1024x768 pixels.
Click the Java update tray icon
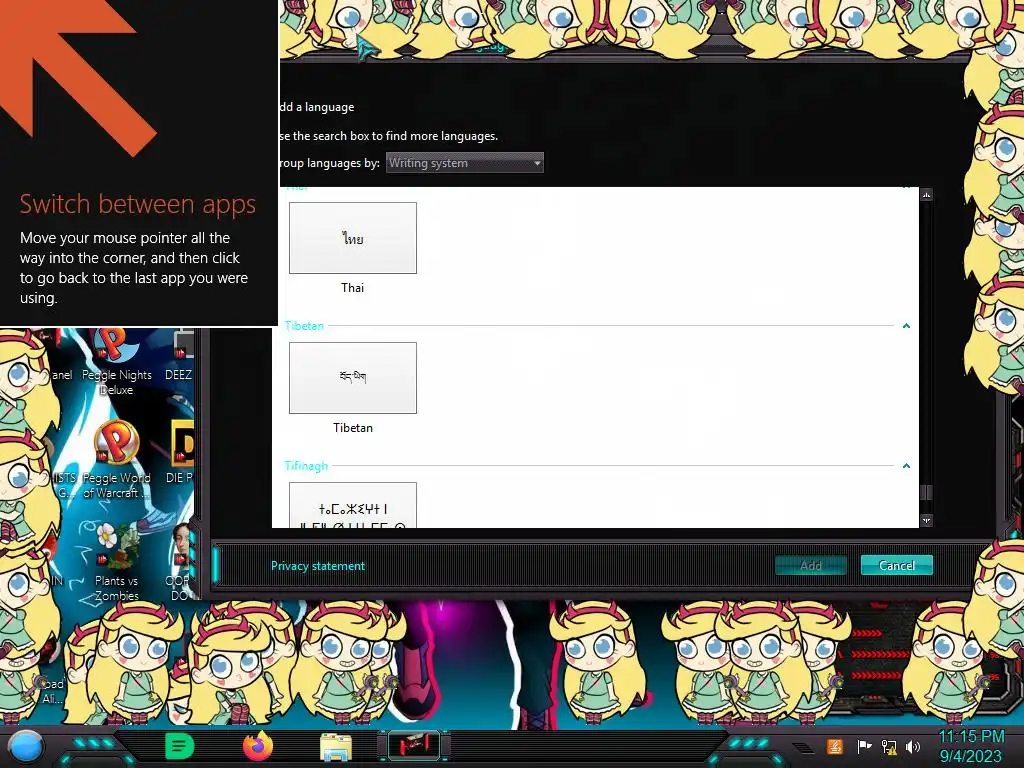click(835, 746)
